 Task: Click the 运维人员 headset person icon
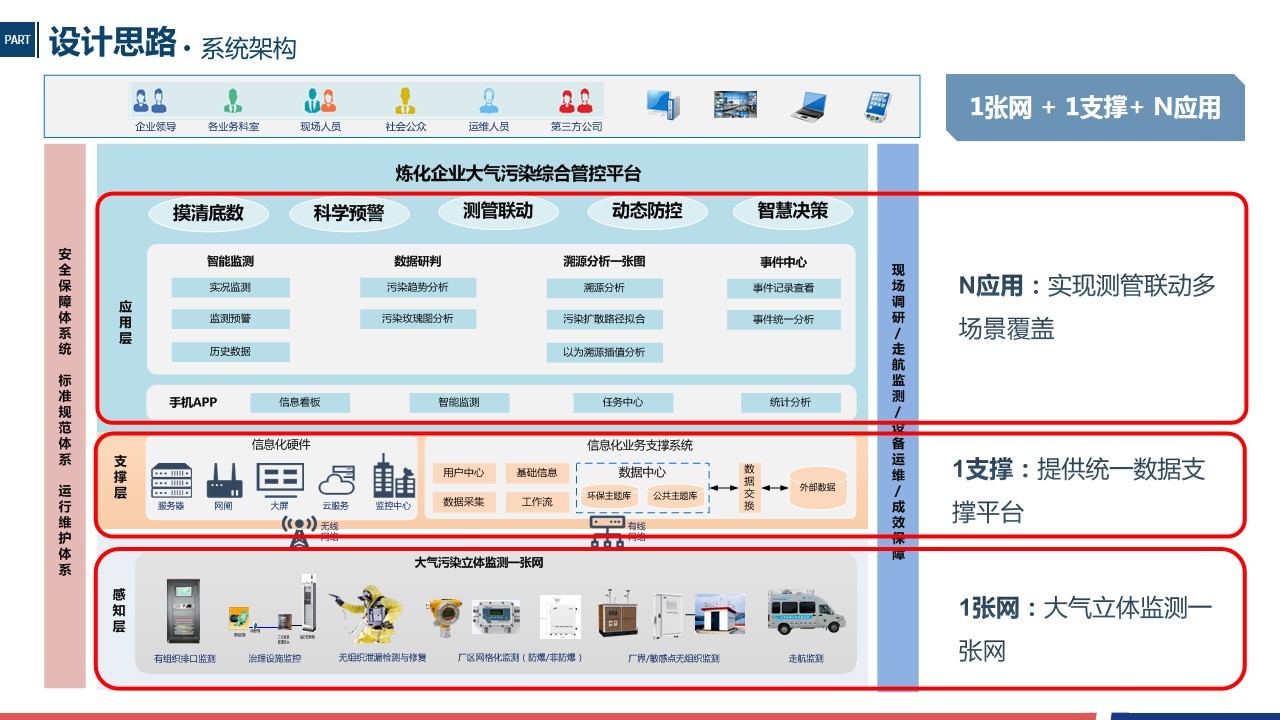coord(489,101)
